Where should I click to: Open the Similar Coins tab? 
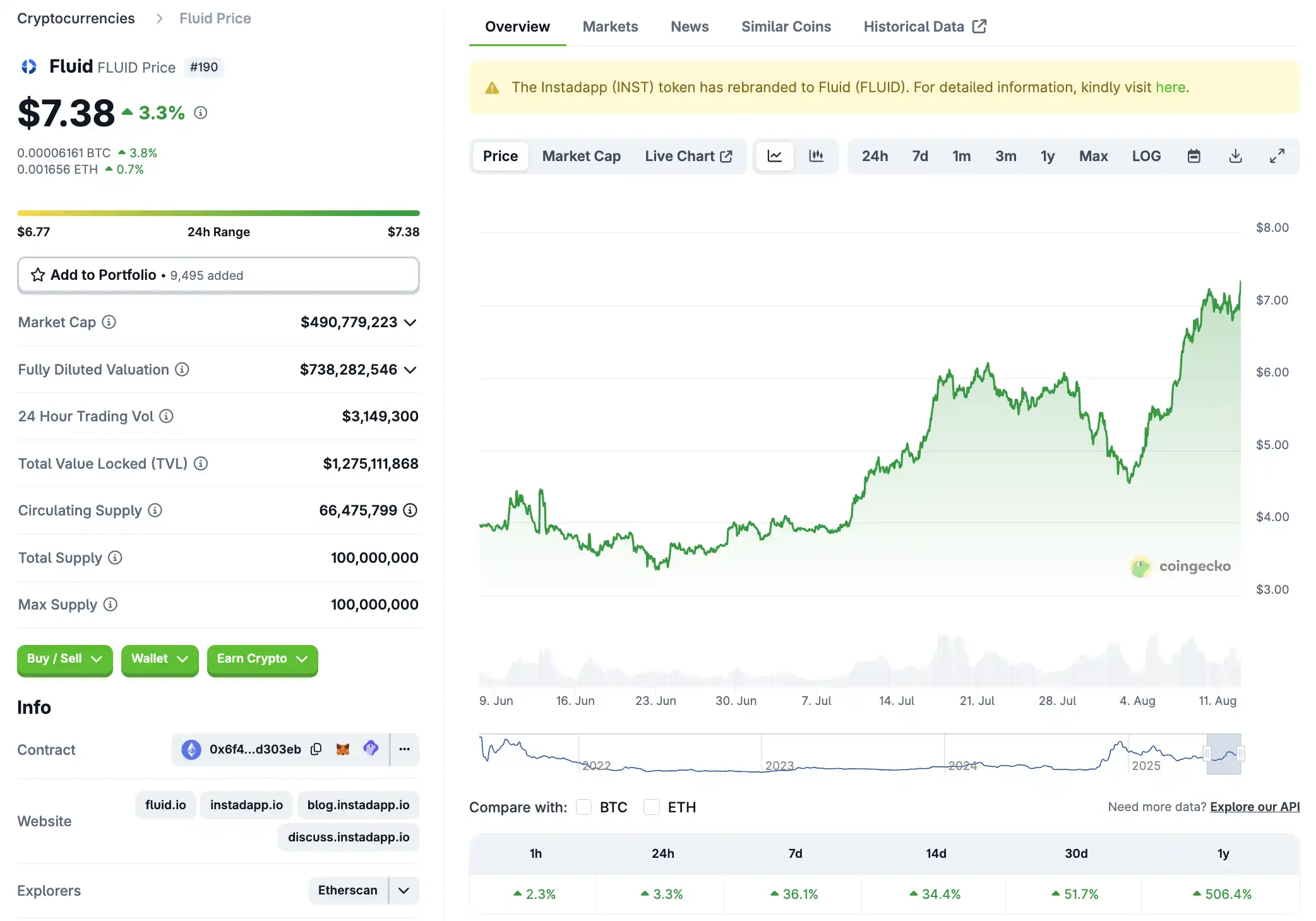point(786,27)
